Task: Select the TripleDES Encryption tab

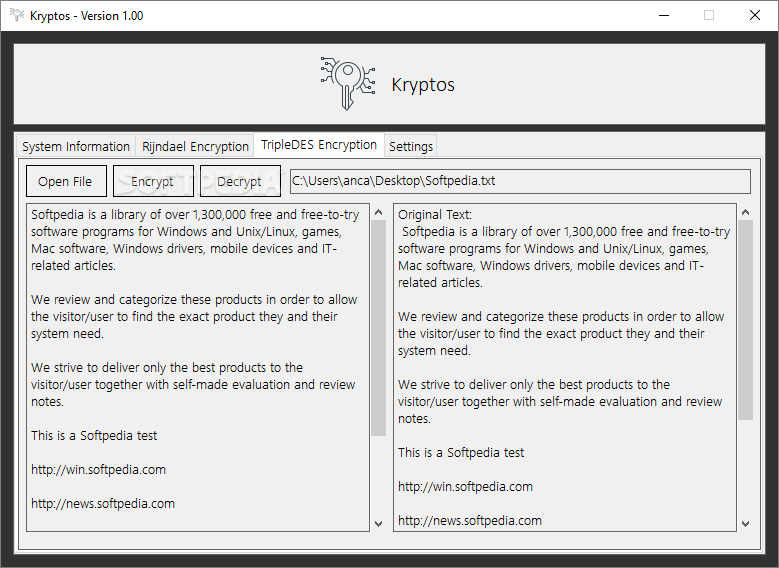Action: pos(318,145)
